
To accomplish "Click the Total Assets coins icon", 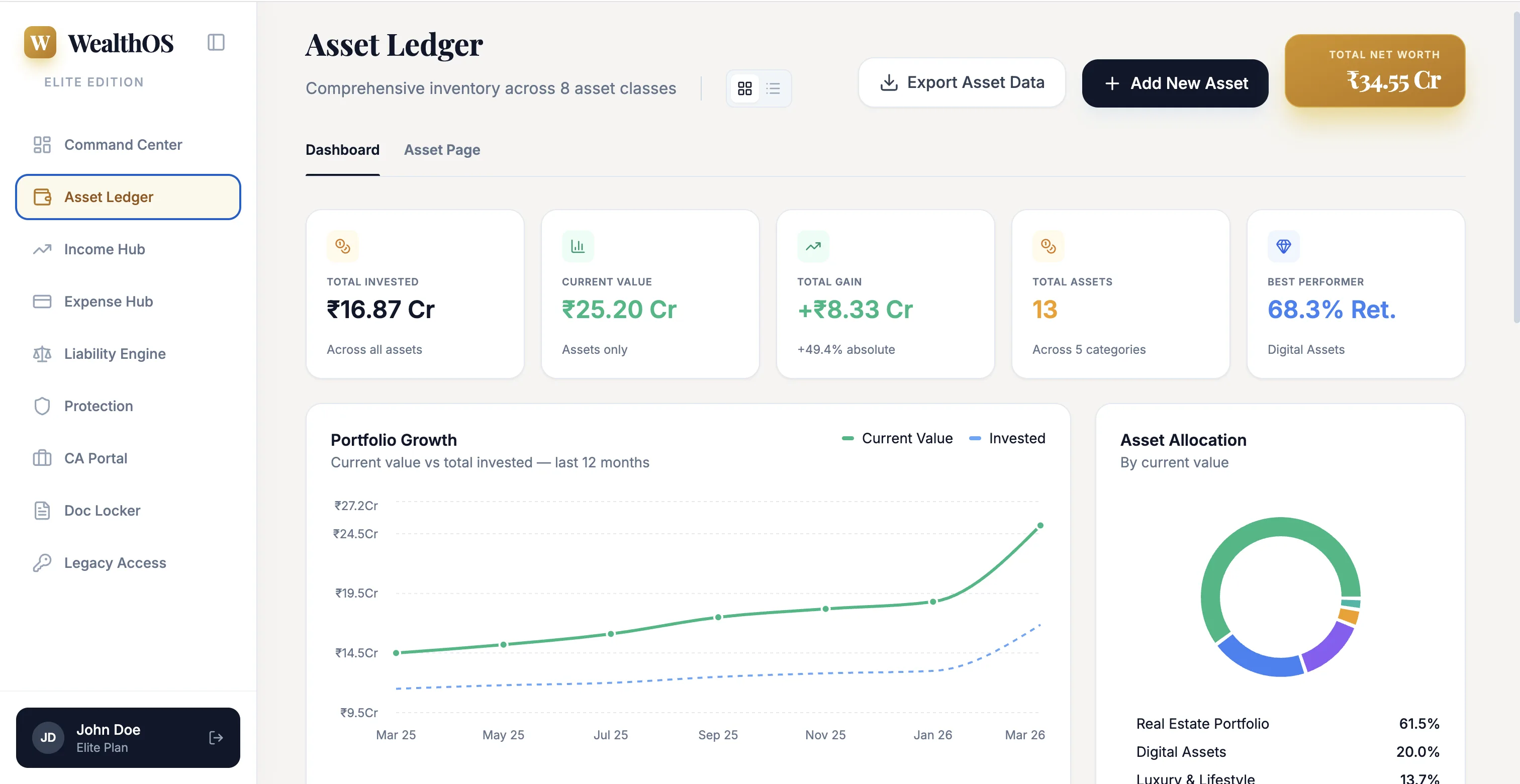I will (x=1048, y=246).
